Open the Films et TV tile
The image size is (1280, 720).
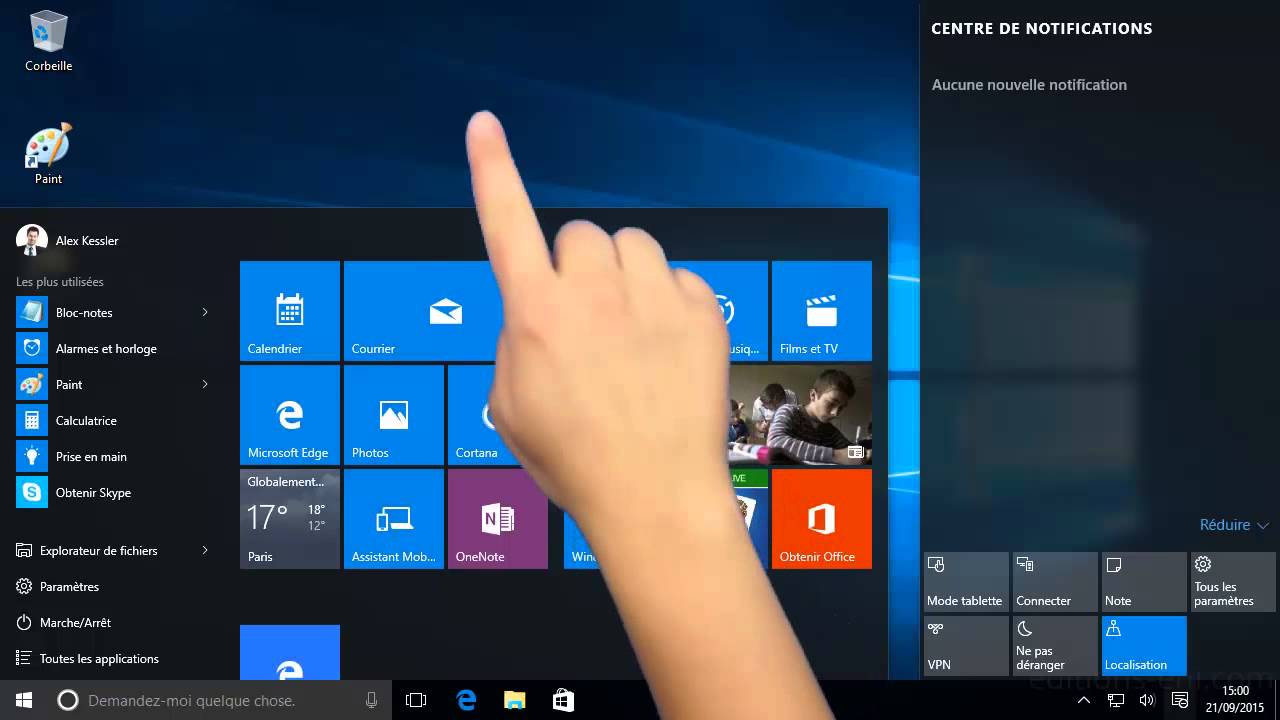pyautogui.click(x=822, y=311)
